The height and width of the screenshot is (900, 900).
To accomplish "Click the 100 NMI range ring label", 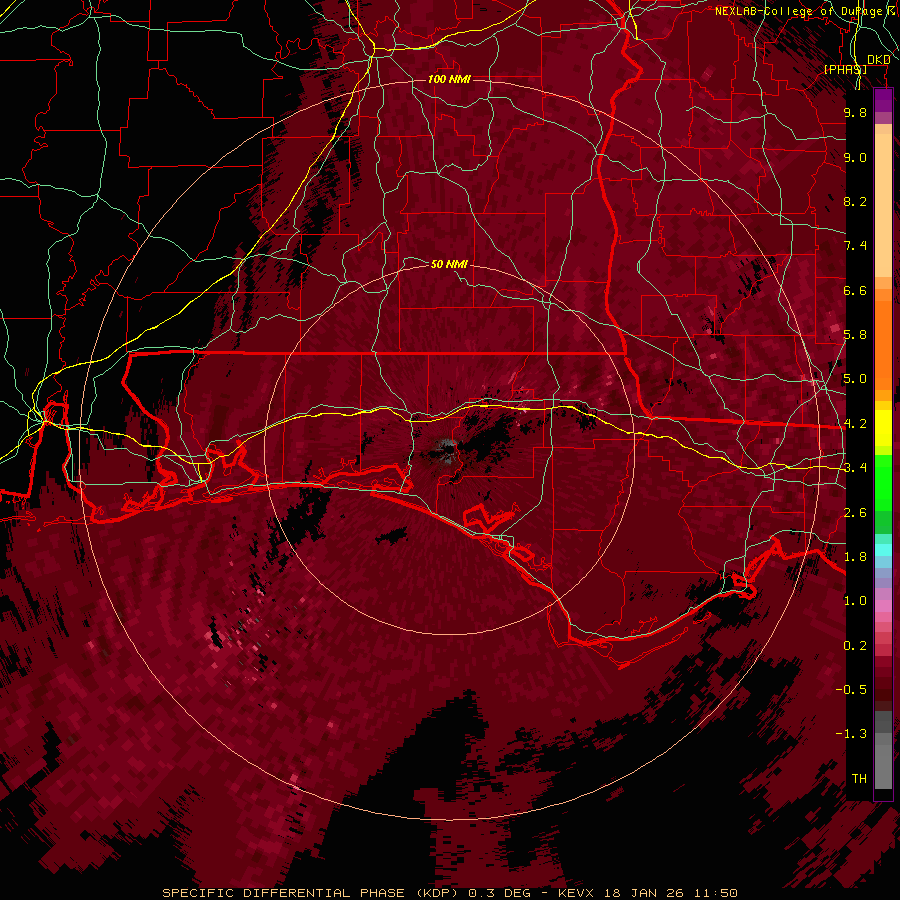I will (x=449, y=79).
